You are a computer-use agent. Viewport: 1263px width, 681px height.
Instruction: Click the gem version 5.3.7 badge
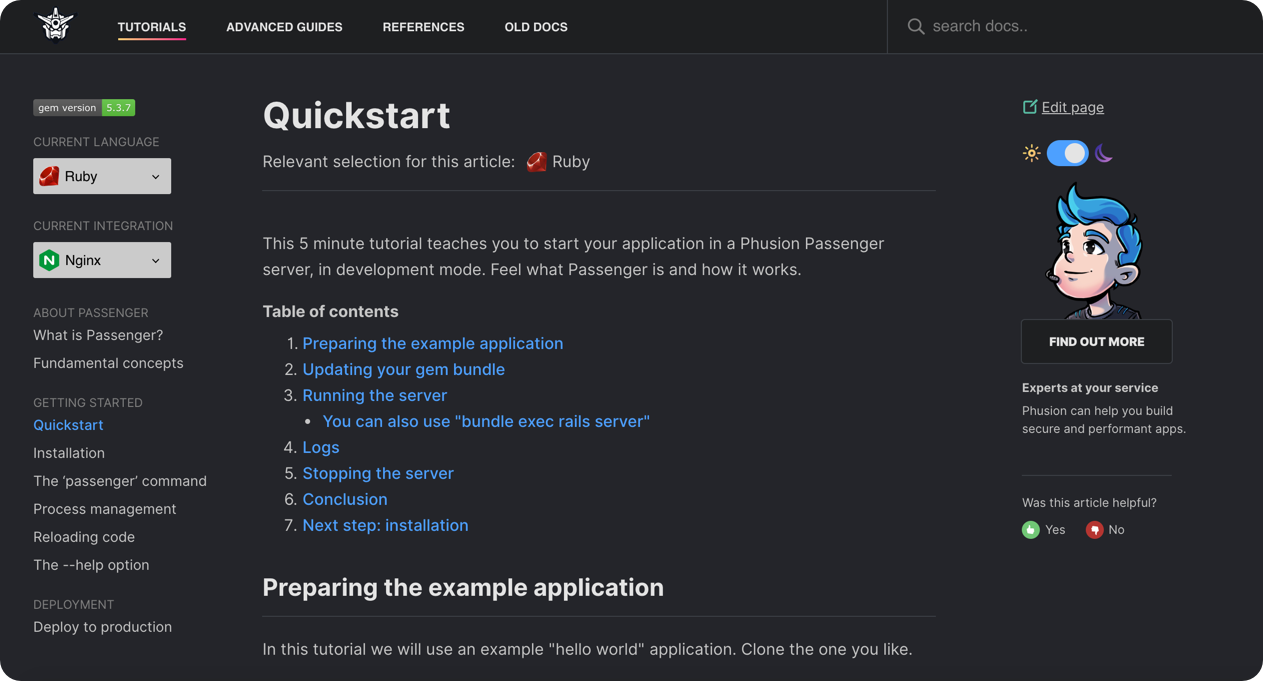84,108
